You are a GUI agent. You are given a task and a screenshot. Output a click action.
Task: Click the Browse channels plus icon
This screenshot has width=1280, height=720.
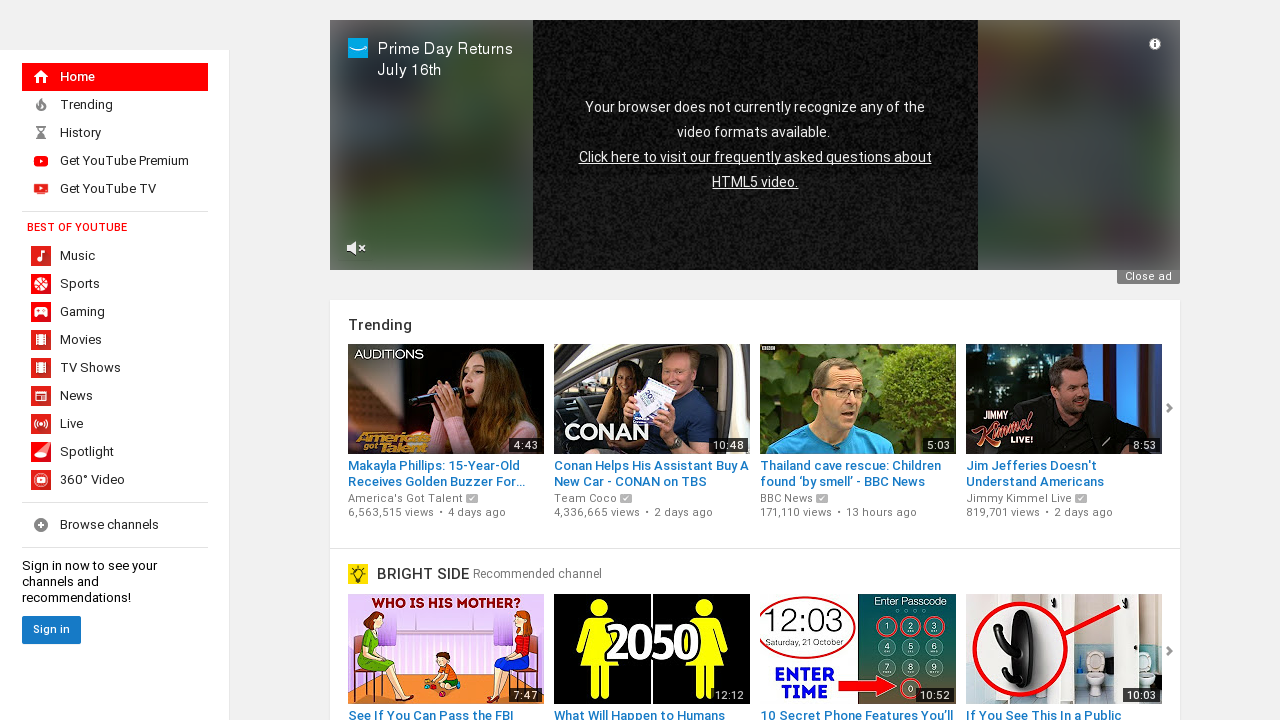[x=41, y=525]
